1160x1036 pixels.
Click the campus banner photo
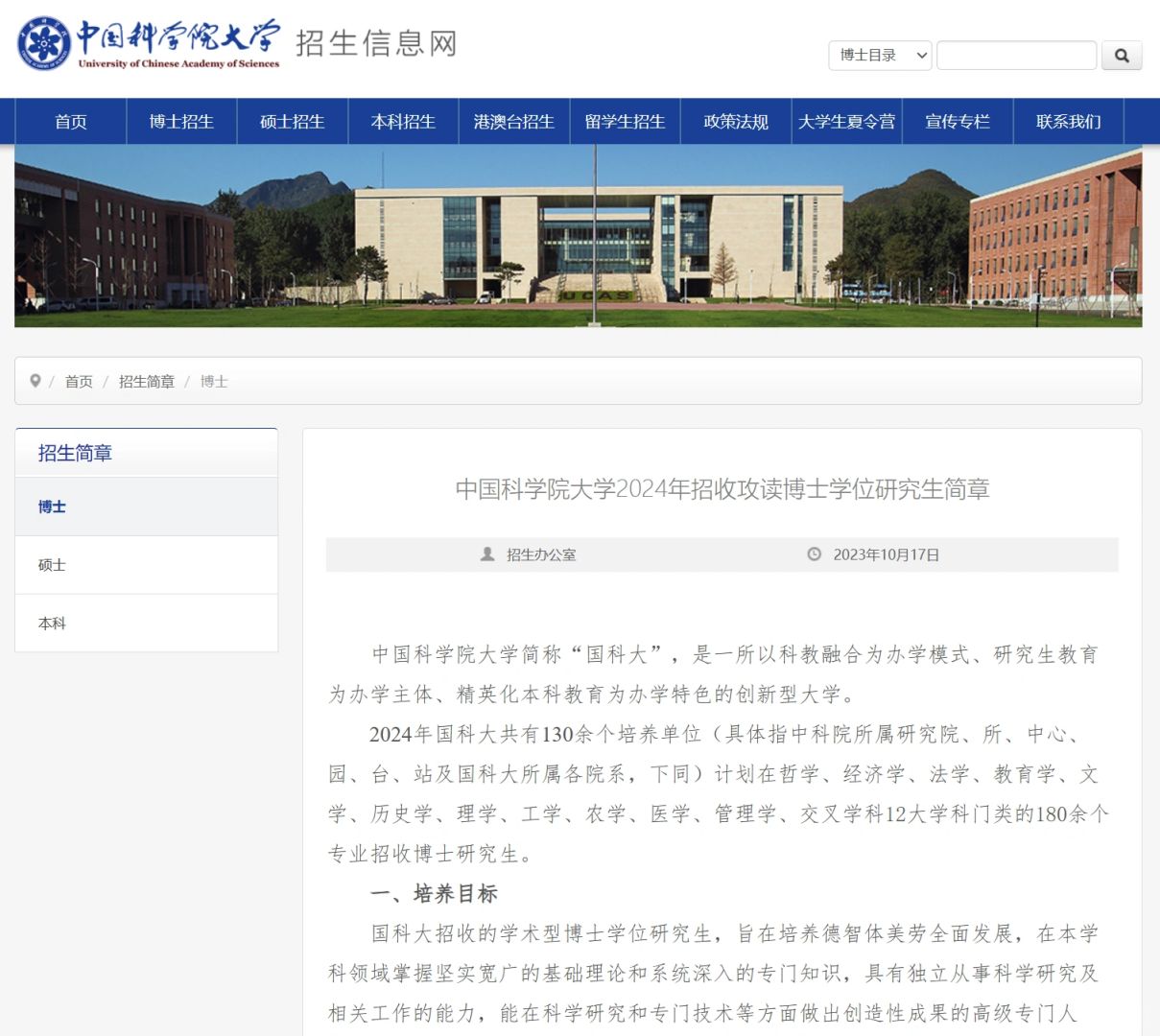[x=579, y=236]
